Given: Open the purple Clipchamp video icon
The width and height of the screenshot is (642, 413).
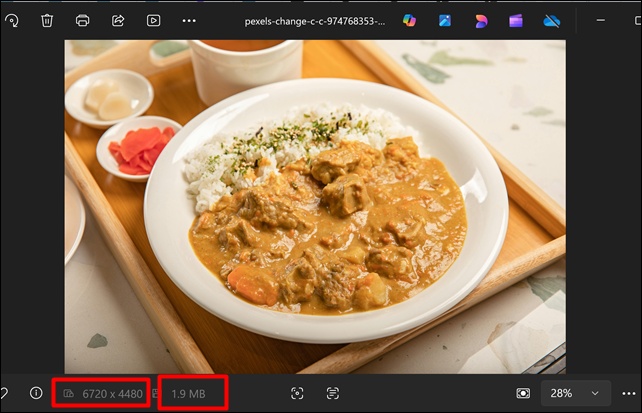Looking at the screenshot, I should point(516,20).
